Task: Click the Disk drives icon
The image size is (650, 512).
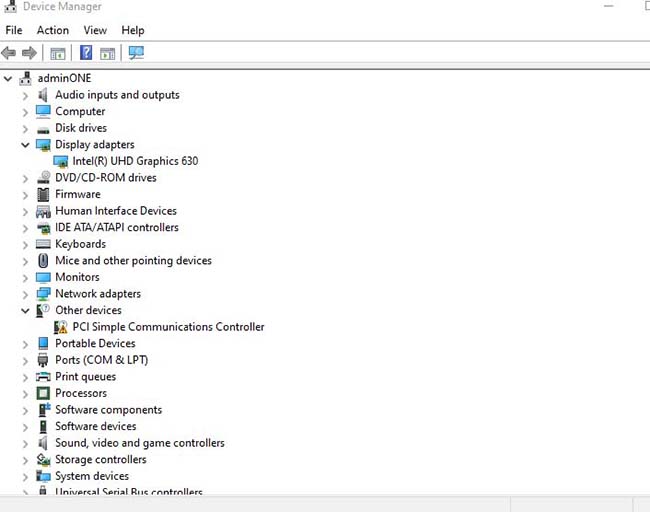Action: (x=43, y=130)
